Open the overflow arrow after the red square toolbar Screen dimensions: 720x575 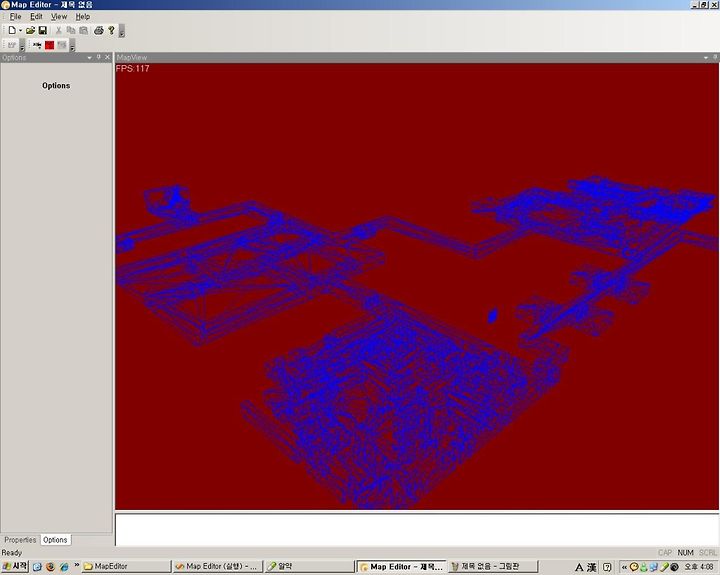72,46
